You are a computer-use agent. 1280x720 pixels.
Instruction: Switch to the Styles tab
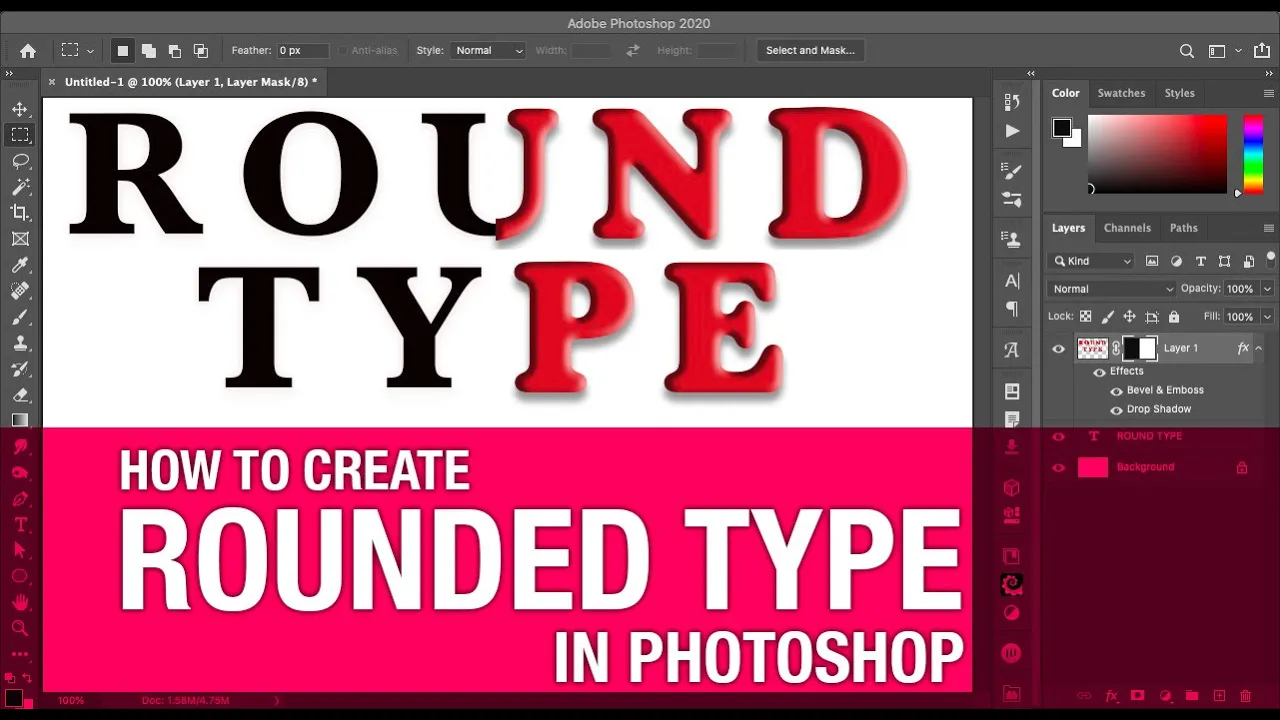pyautogui.click(x=1179, y=93)
